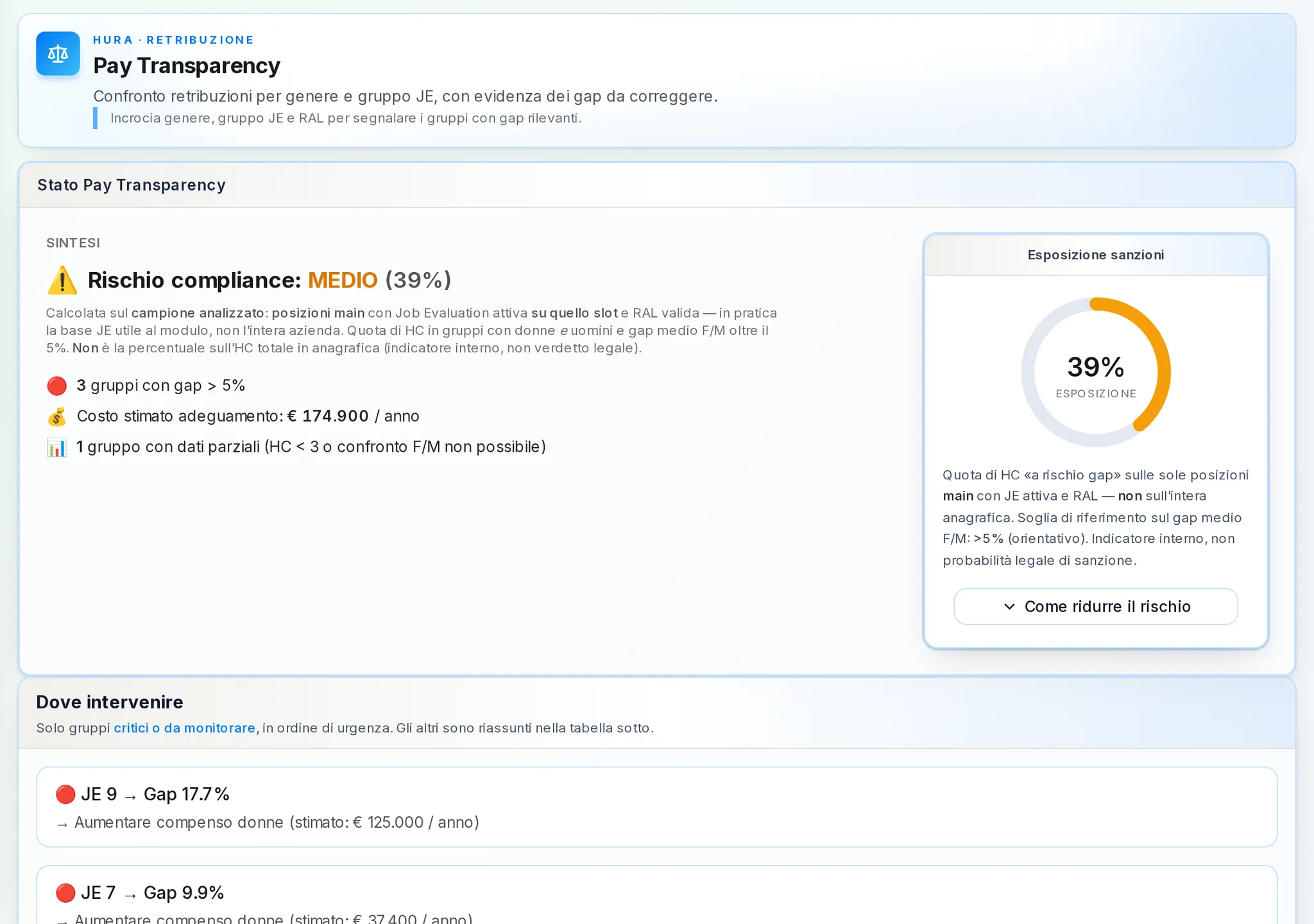
Task: Click Aumentare compenso donne € 125.000 line
Action: (268, 823)
